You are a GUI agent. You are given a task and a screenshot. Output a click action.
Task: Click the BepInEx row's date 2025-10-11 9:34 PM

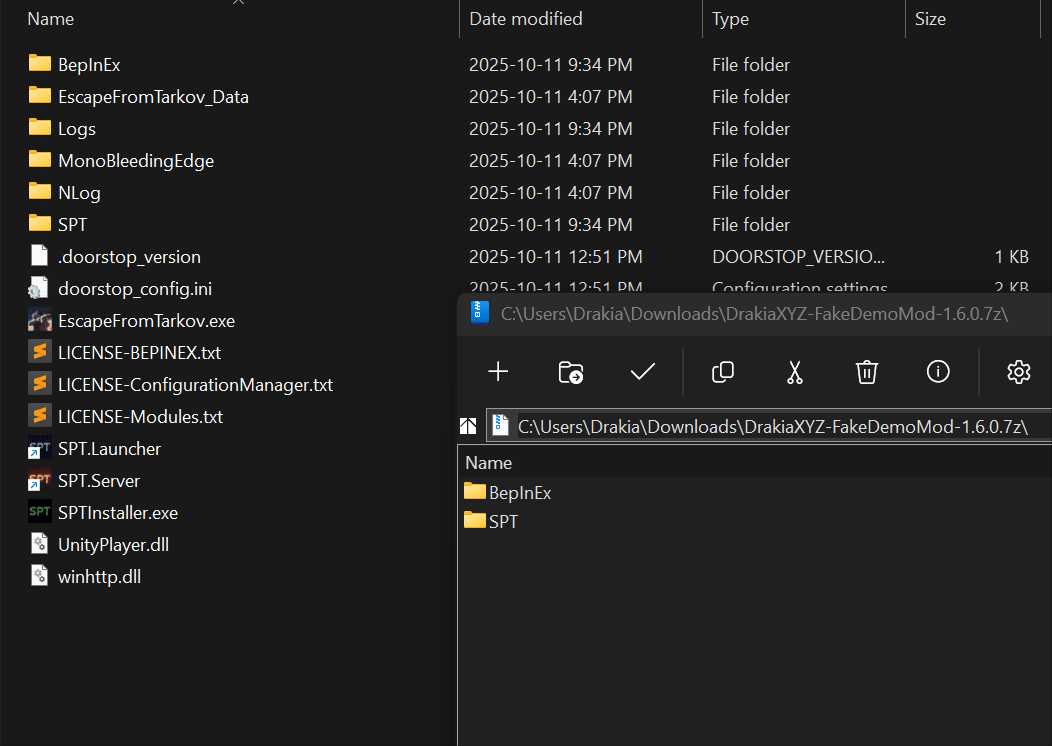551,64
